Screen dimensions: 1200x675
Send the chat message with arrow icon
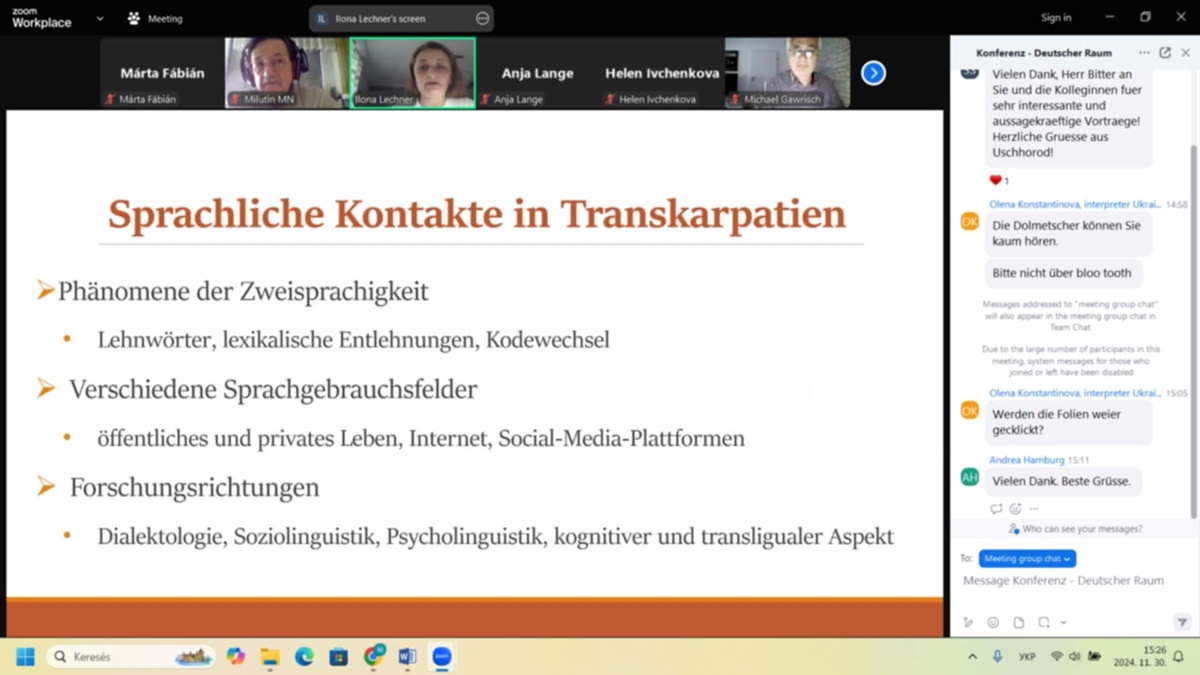coord(1181,622)
